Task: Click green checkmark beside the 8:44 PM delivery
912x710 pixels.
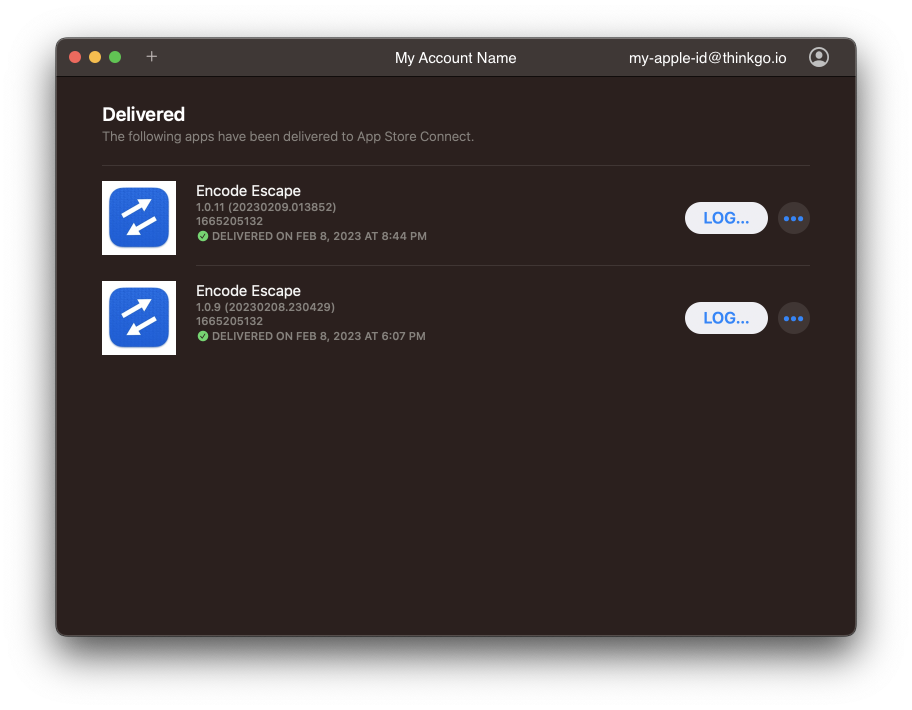Action: click(x=203, y=236)
